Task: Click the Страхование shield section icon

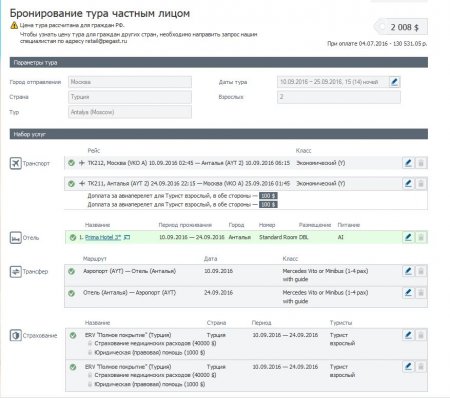Action: pos(16,335)
